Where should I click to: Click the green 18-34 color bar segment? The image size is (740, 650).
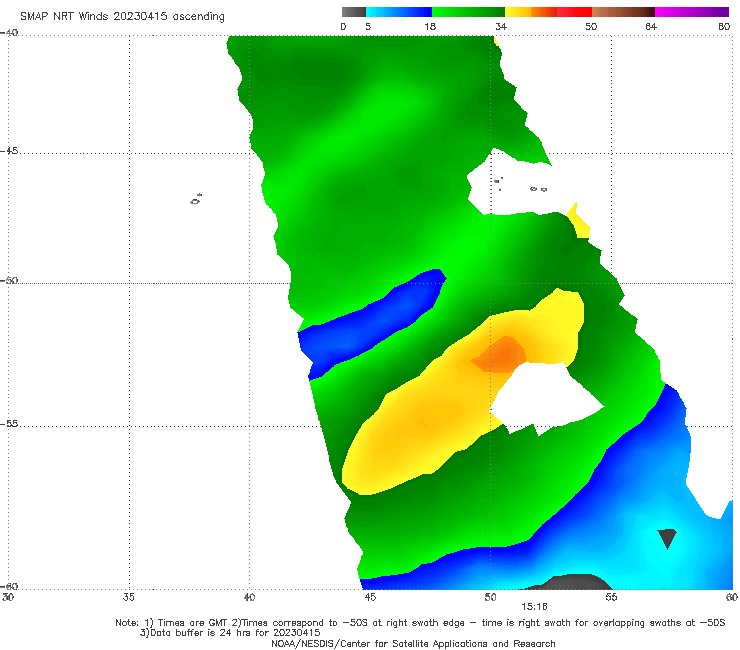[468, 12]
